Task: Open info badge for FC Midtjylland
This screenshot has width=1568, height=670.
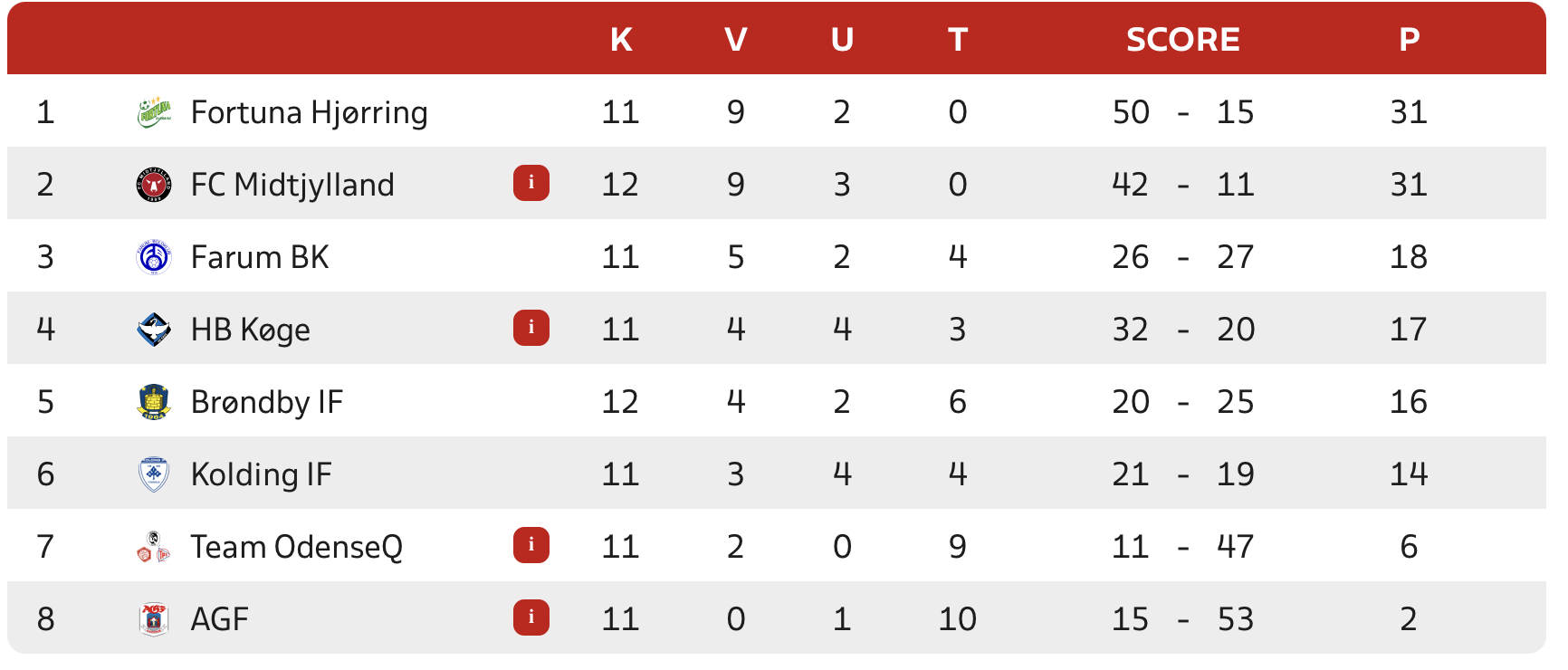Action: 531,183
